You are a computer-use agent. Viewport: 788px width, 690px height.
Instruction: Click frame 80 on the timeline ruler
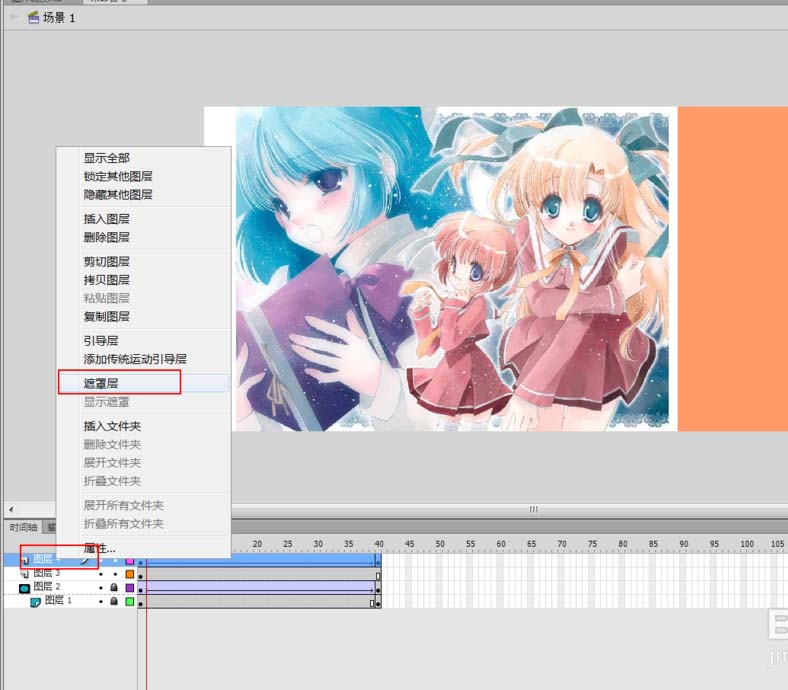623,544
